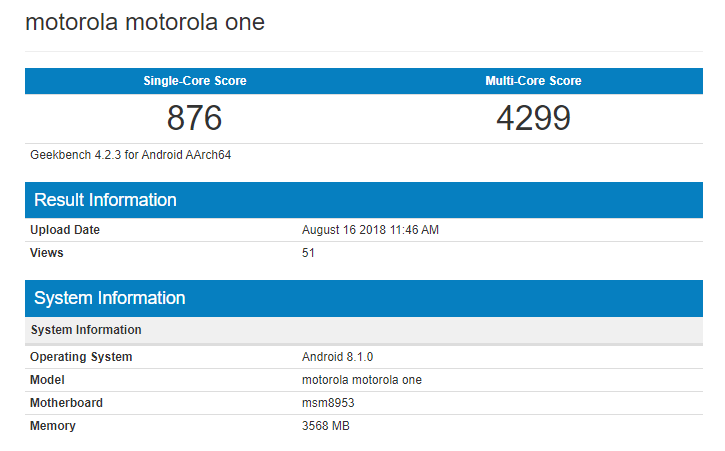Click the 3568 MB memory value
Image resolution: width=725 pixels, height=451 pixels.
[326, 426]
